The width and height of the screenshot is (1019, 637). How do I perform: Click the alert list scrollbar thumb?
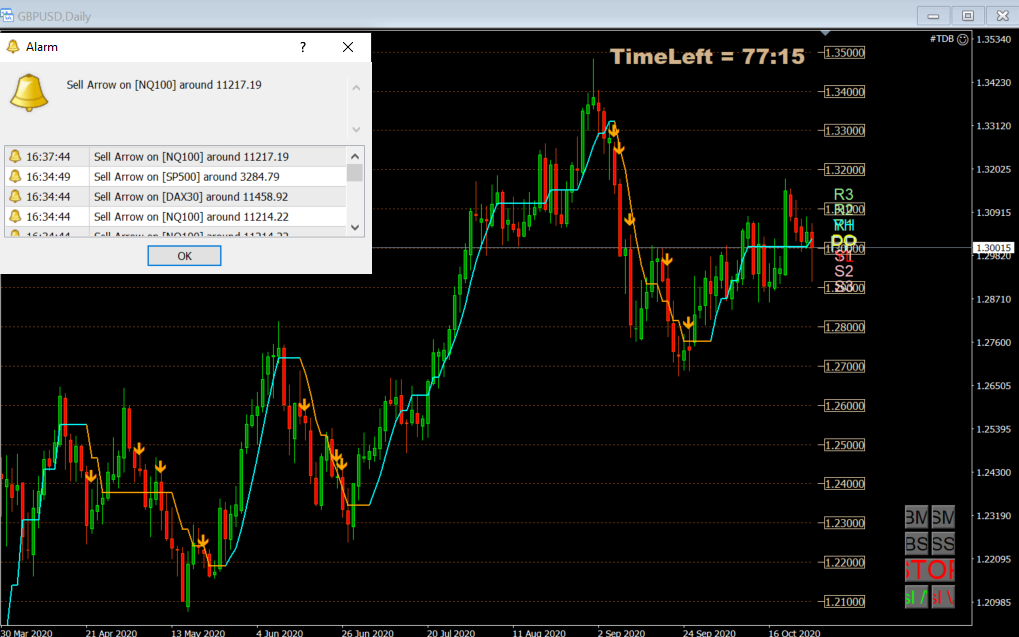click(x=355, y=172)
